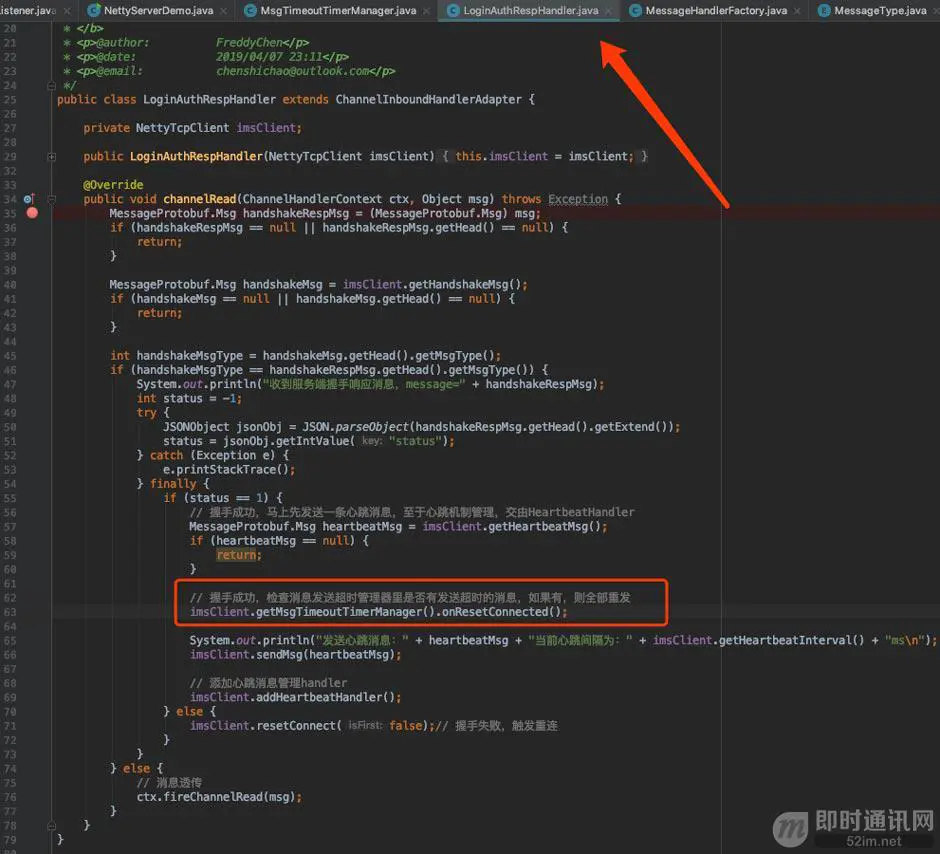The image size is (940, 854).
Task: Click line number 63 in gutter
Action: pos(10,612)
